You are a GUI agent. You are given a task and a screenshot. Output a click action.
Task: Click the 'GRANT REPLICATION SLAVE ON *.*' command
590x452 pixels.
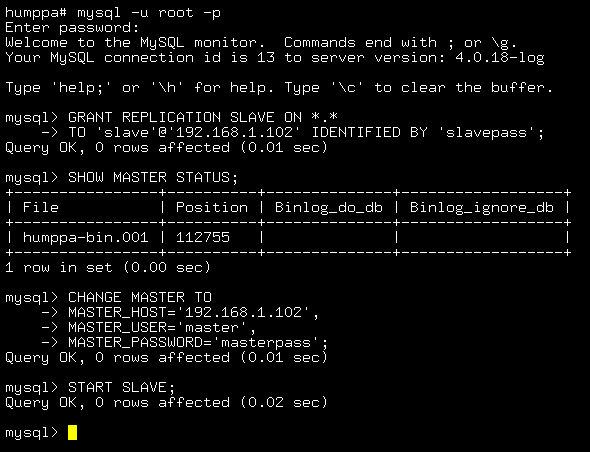203,117
